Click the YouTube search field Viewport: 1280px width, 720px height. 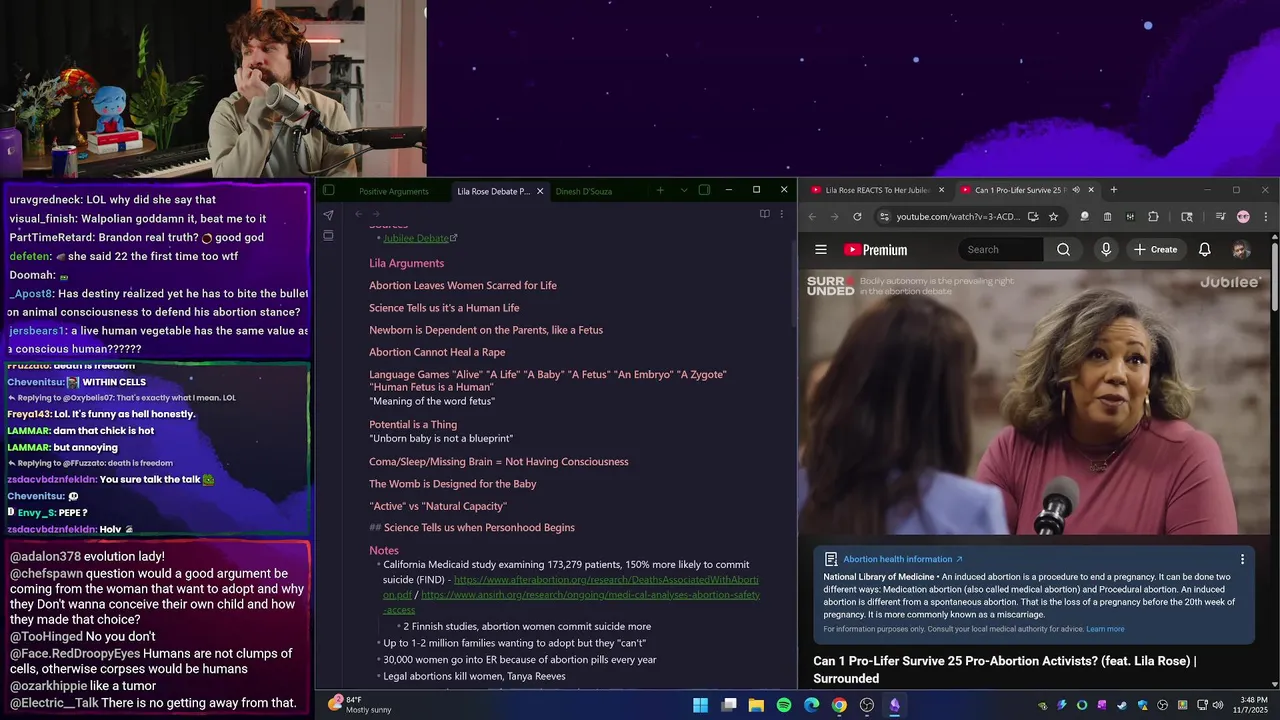(1002, 250)
